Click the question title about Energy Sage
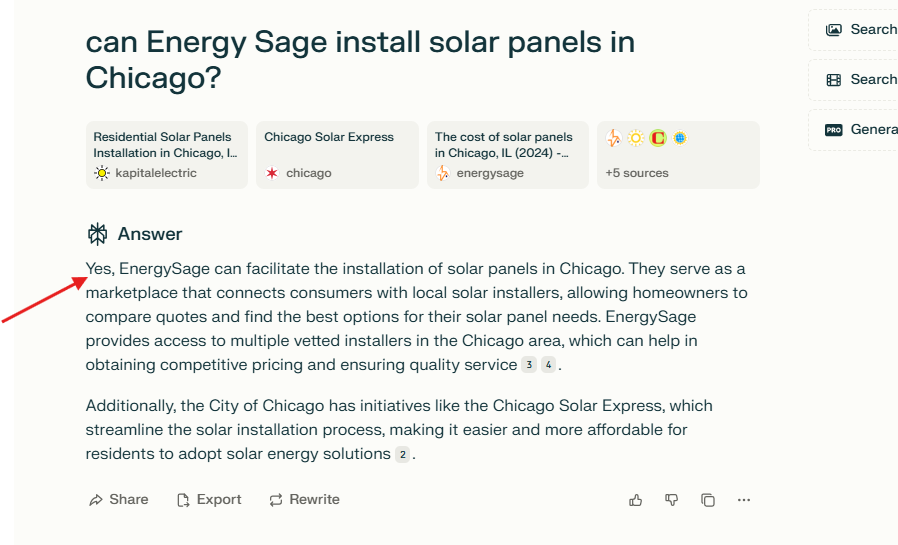Viewport: 898px width, 545px height. 360,59
